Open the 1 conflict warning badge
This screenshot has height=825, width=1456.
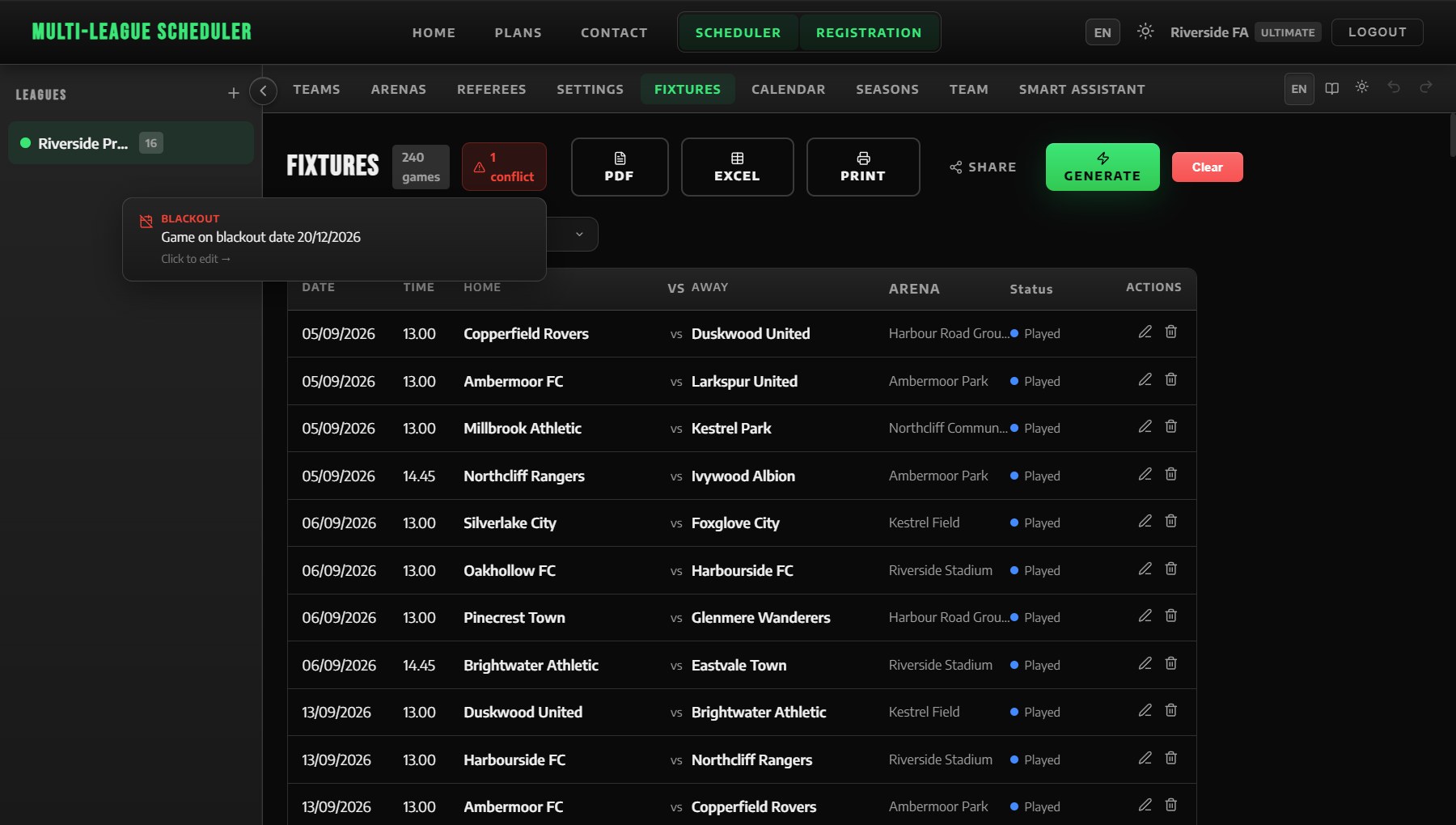tap(504, 167)
